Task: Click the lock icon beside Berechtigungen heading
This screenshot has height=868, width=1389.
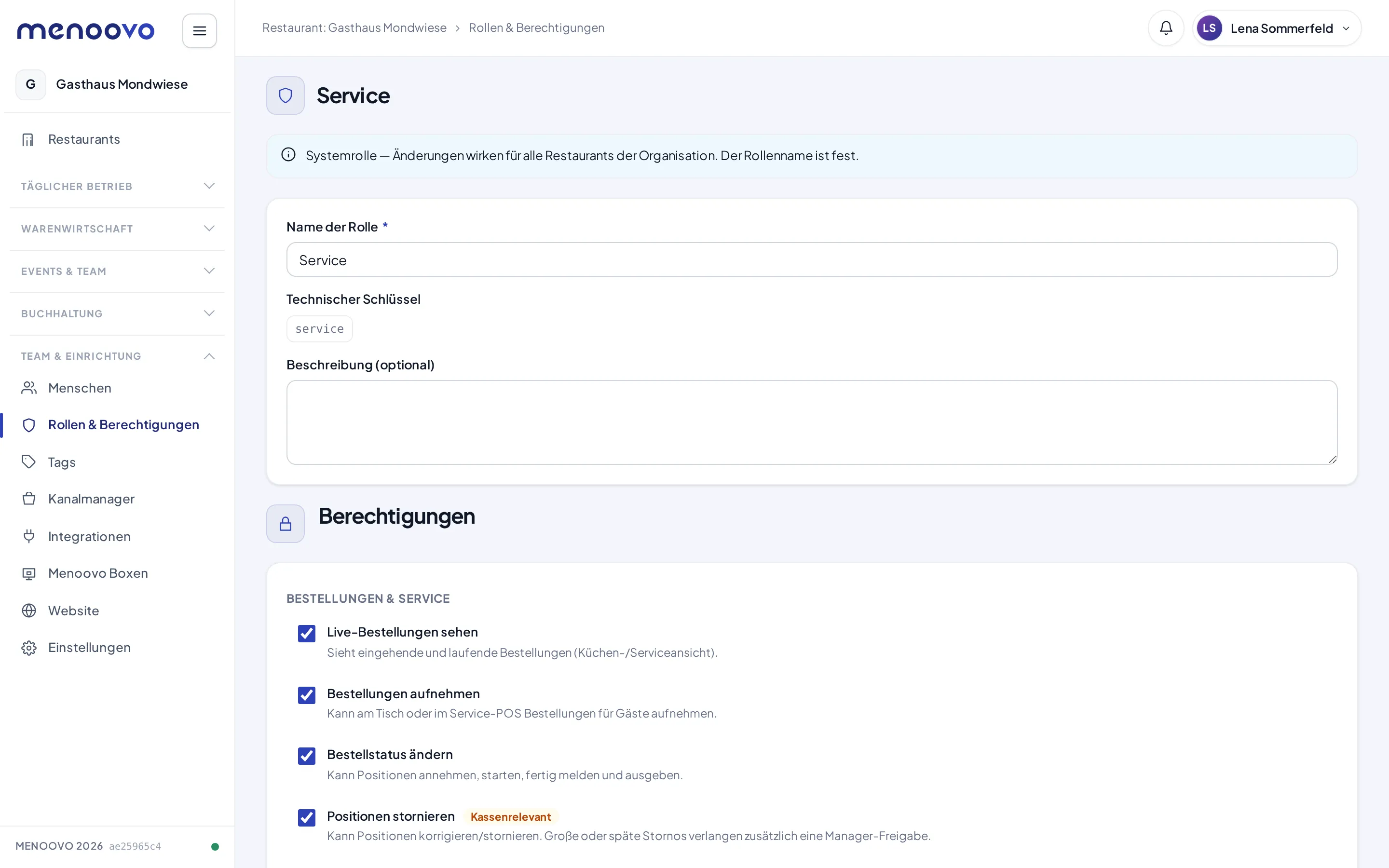Action: coord(285,524)
